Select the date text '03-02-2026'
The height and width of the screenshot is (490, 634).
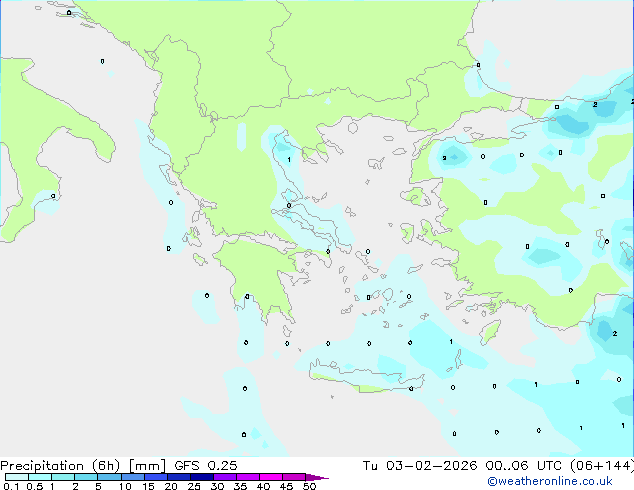click(x=431, y=466)
